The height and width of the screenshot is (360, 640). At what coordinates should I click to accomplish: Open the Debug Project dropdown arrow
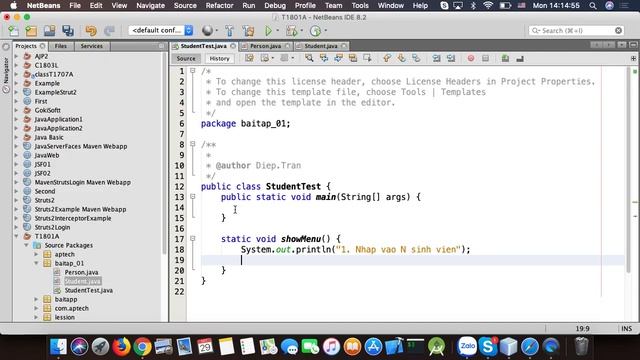coord(302,31)
